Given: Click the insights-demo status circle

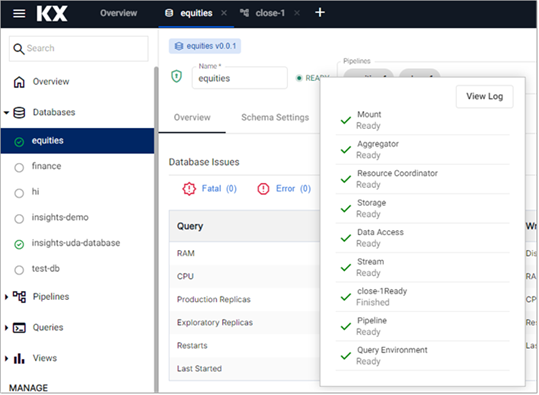Looking at the screenshot, I should [19, 219].
